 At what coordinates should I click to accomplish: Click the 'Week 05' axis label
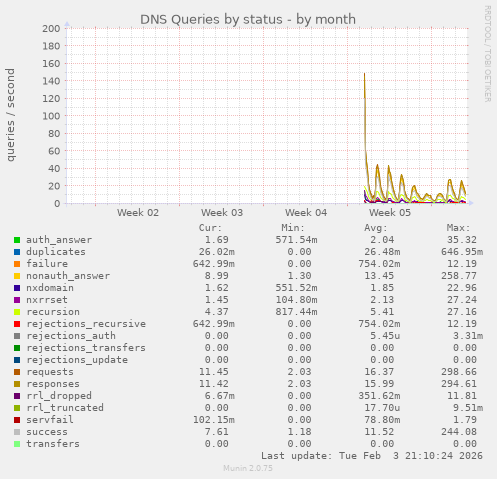tap(390, 213)
